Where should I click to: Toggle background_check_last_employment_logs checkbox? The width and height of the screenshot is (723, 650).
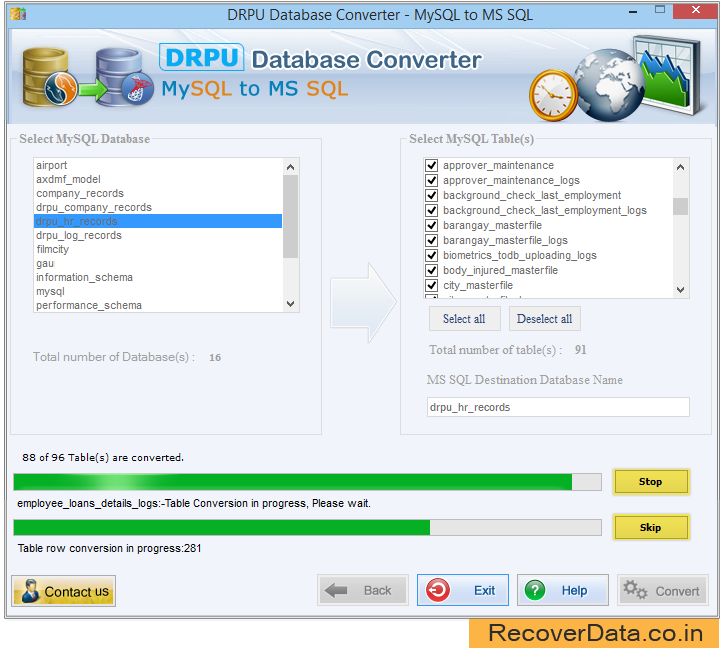point(432,210)
